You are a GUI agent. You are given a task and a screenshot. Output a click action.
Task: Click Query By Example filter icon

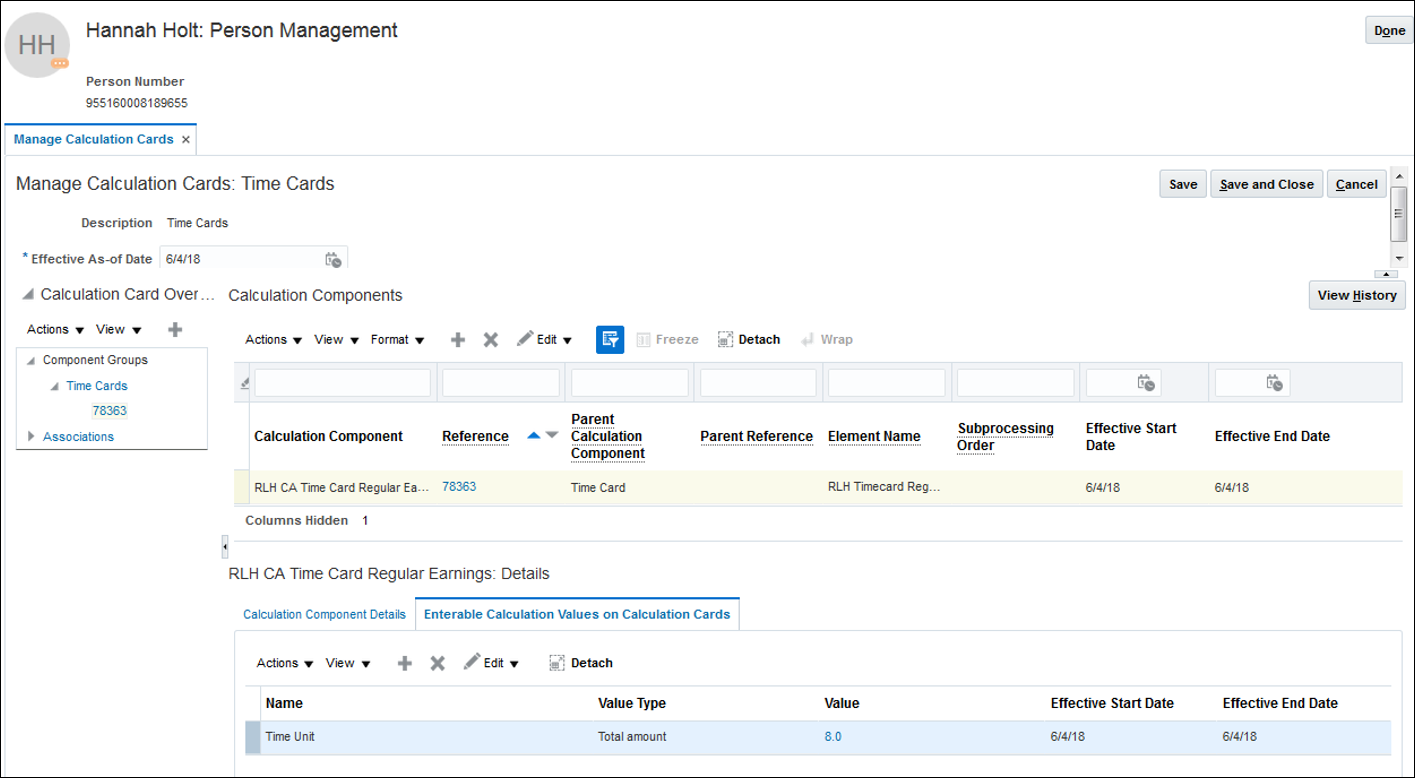pyautogui.click(x=610, y=340)
